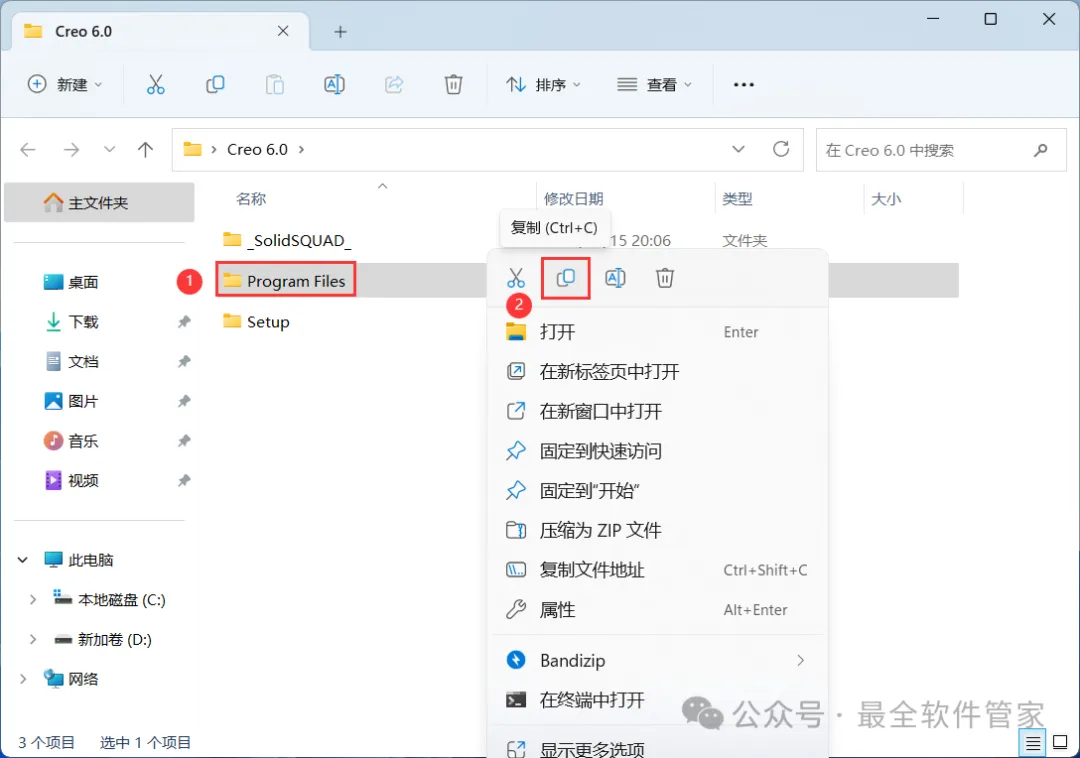The height and width of the screenshot is (758, 1080).
Task: Open the 排序 (Sort) dropdown
Action: tap(543, 85)
